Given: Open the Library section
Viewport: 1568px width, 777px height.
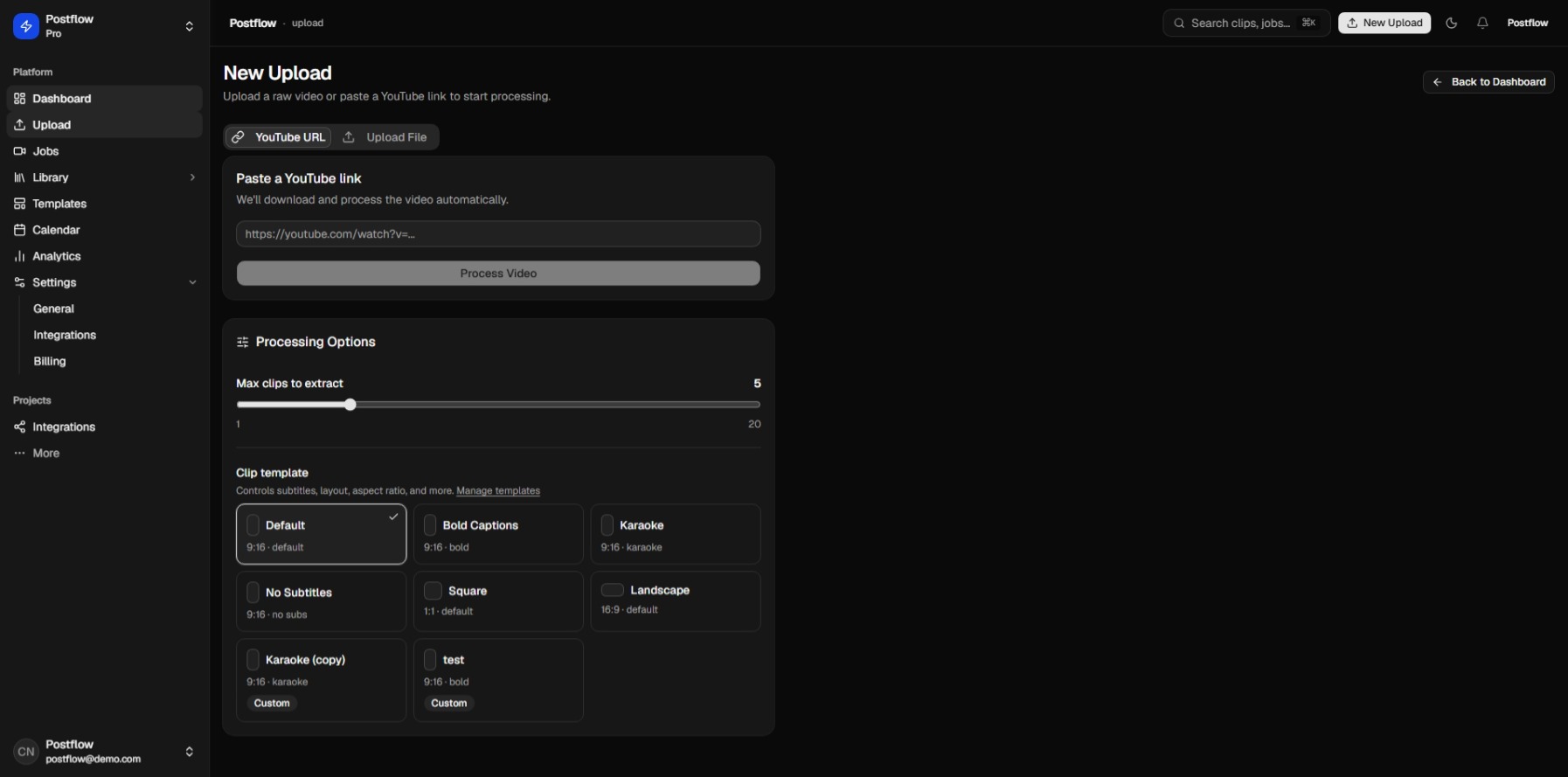Looking at the screenshot, I should click(x=104, y=177).
